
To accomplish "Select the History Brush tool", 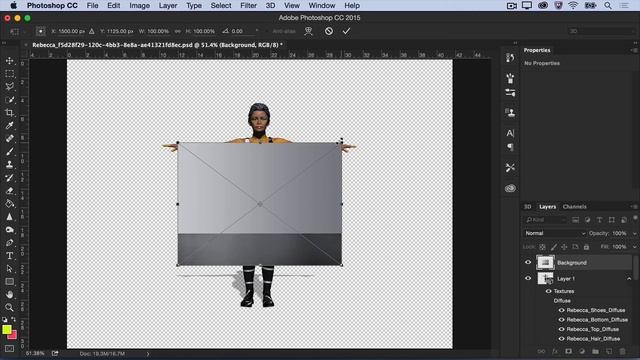I will coord(9,178).
